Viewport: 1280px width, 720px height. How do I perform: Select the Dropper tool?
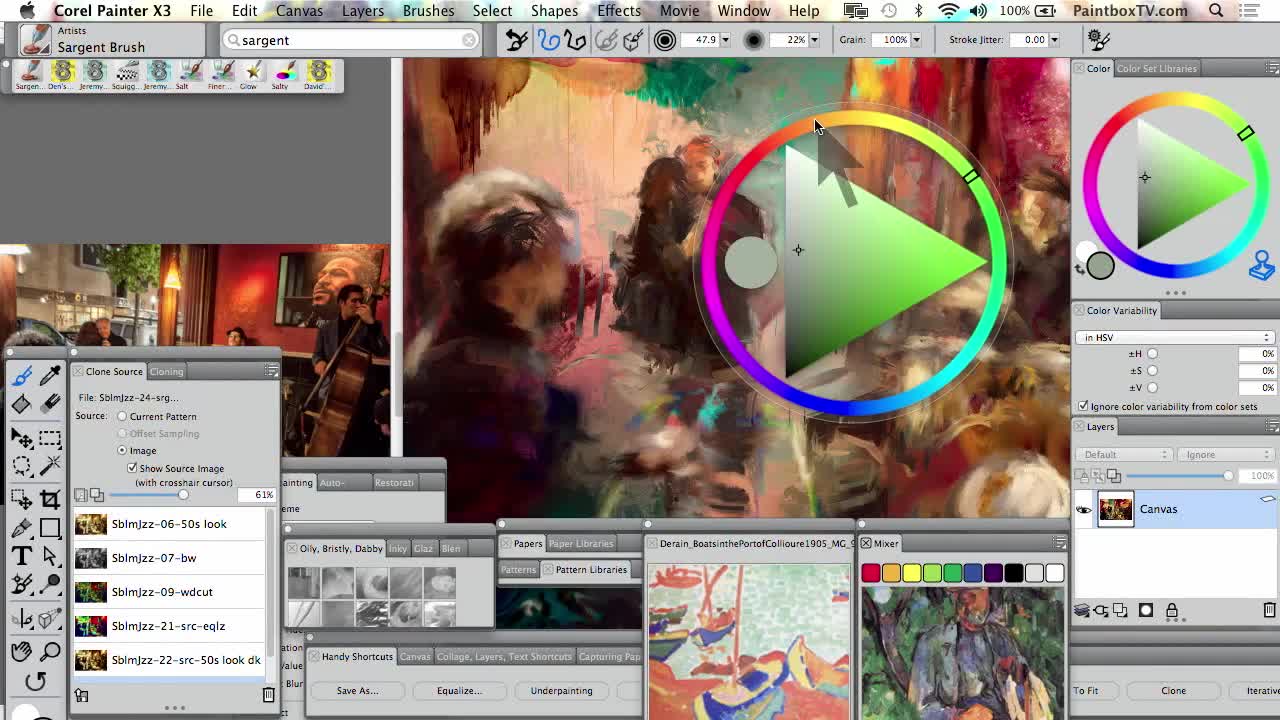coord(51,375)
